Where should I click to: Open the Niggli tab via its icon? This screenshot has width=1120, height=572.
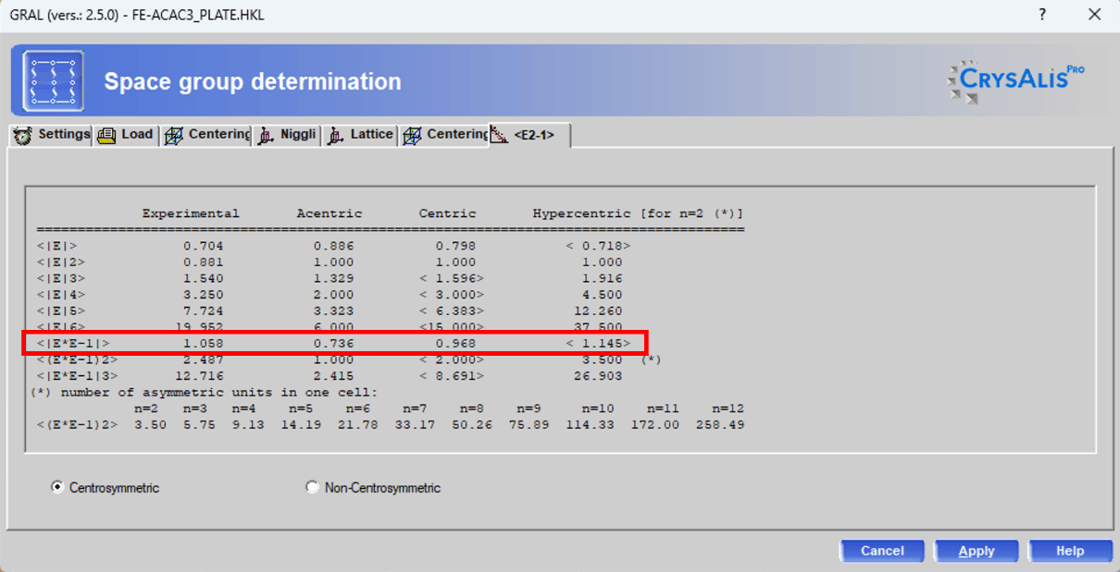tap(266, 135)
